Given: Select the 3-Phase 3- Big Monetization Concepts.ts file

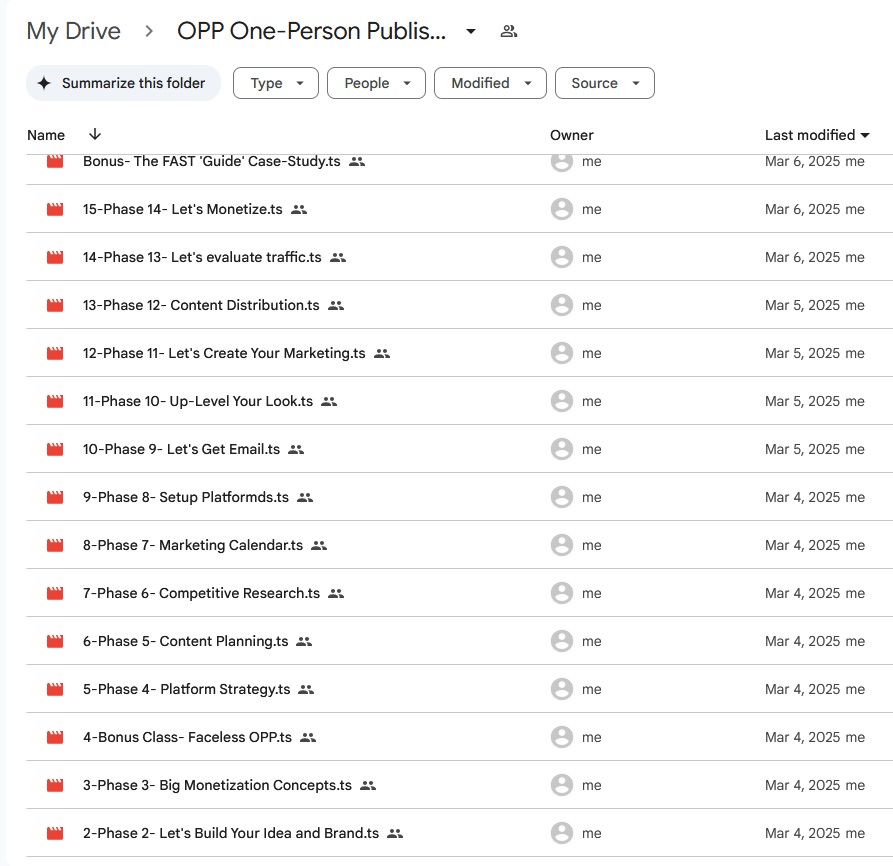Looking at the screenshot, I should (x=217, y=785).
